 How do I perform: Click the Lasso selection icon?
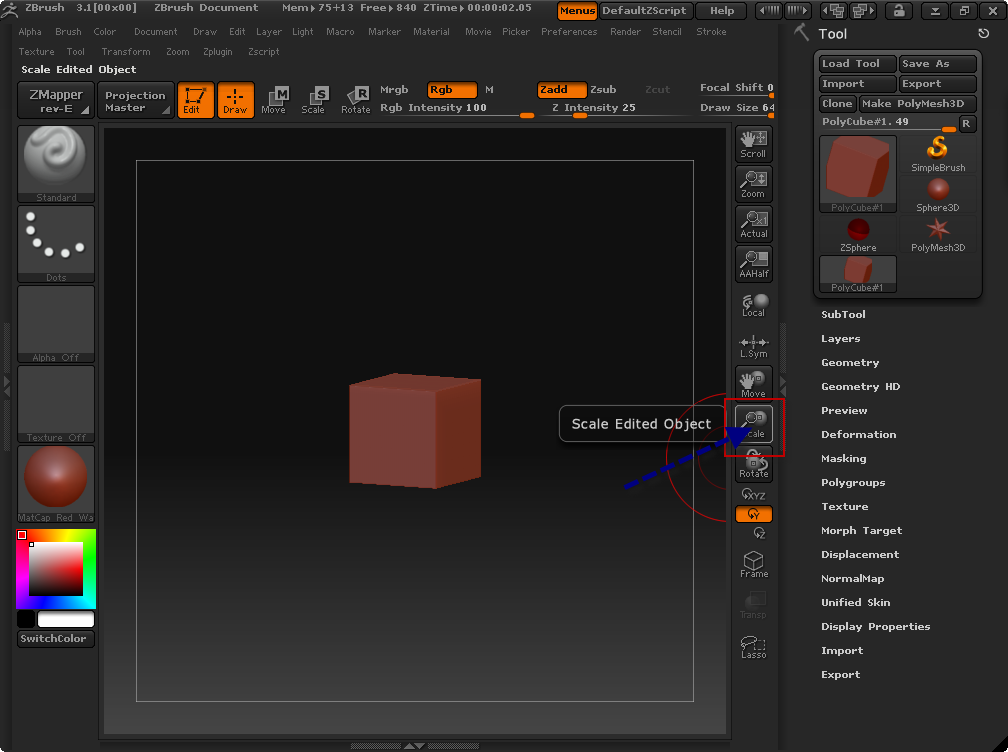click(753, 646)
